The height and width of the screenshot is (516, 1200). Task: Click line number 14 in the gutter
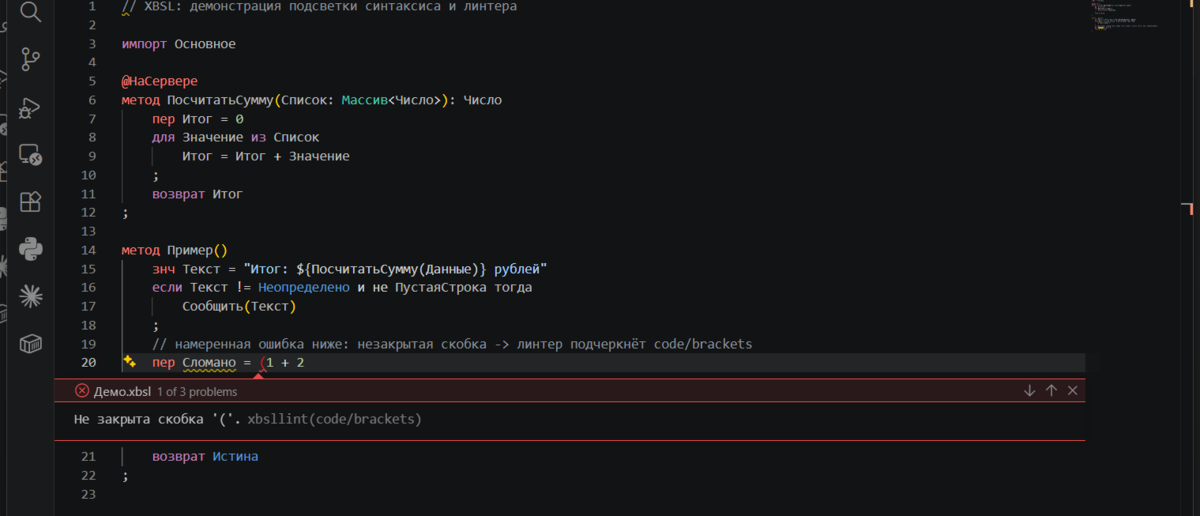(x=88, y=250)
